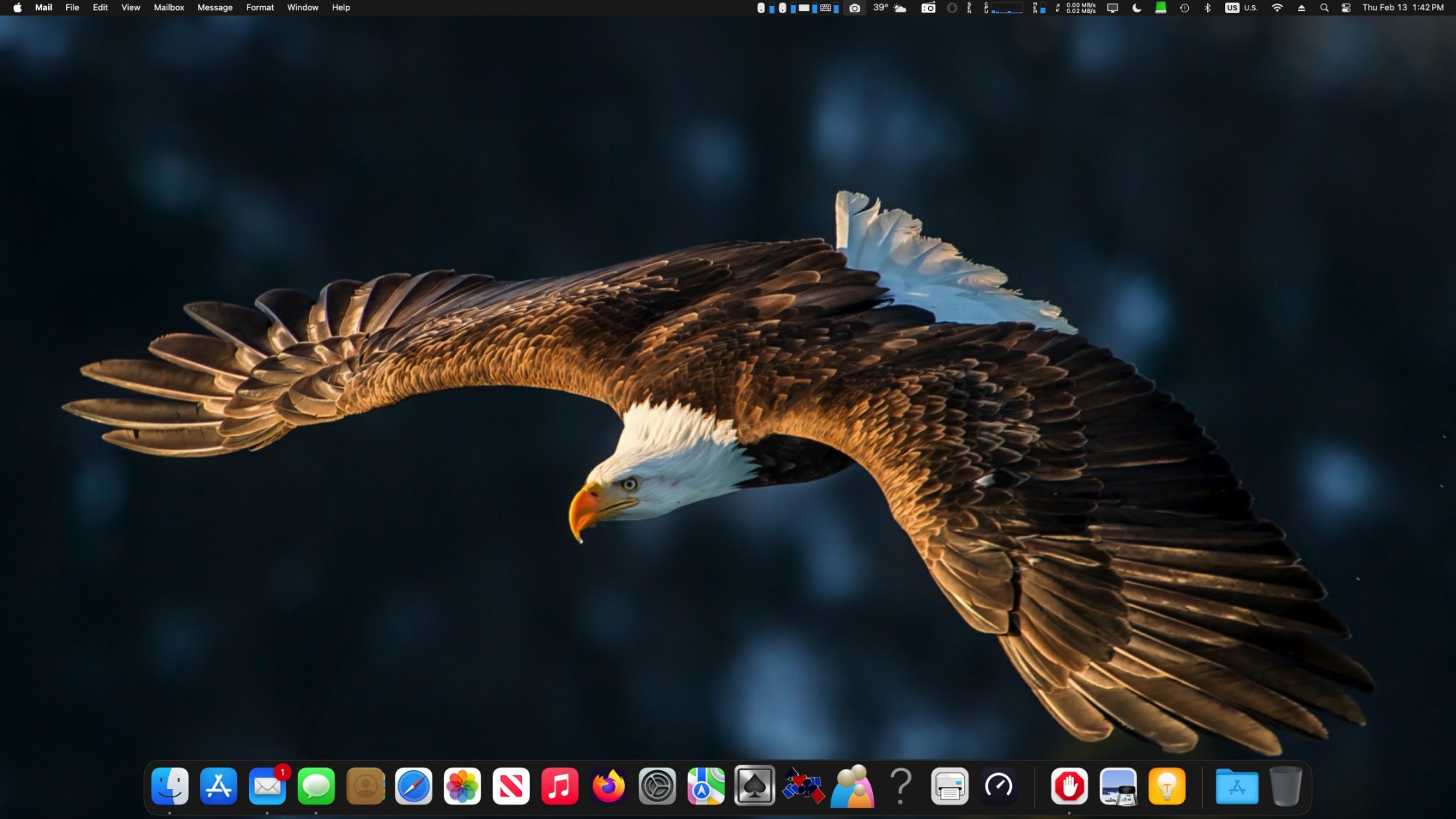Open Finder from the Dock
Screen dimensions: 1456x819
(170, 786)
